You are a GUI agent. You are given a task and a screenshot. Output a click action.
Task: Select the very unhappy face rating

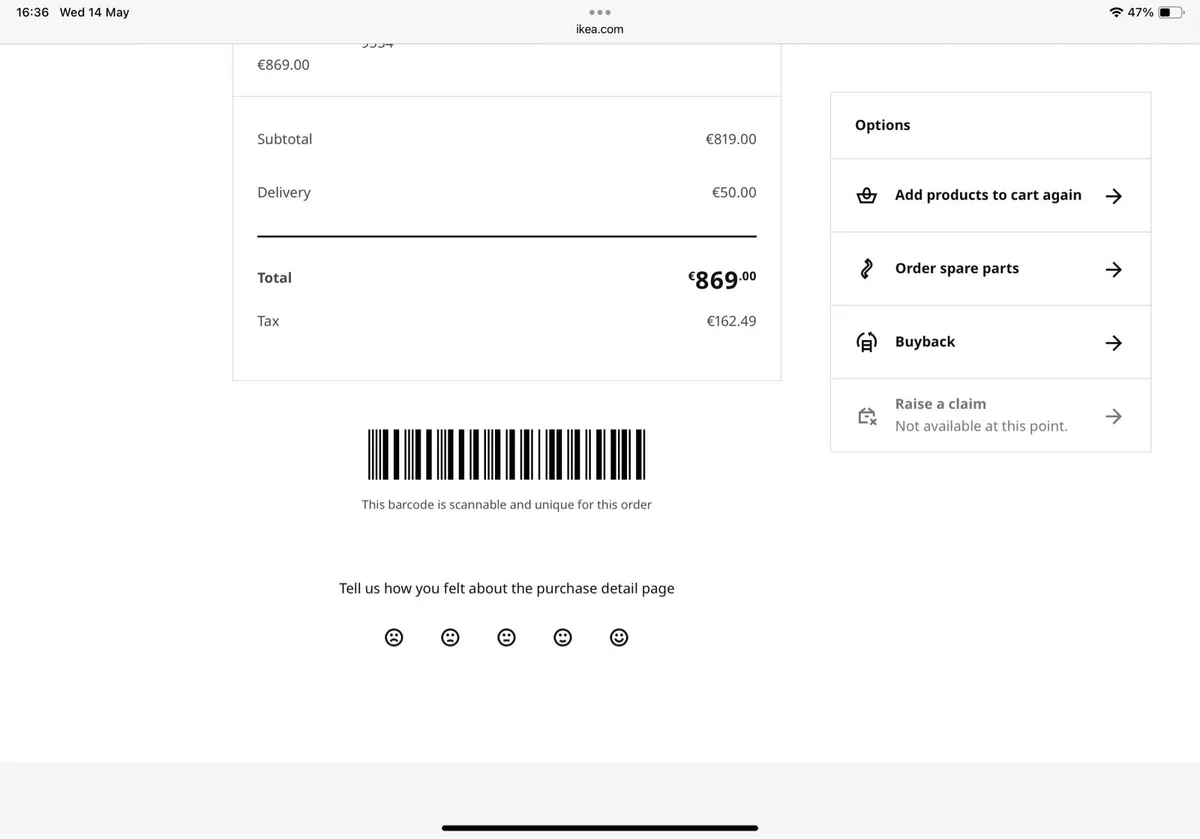click(394, 637)
